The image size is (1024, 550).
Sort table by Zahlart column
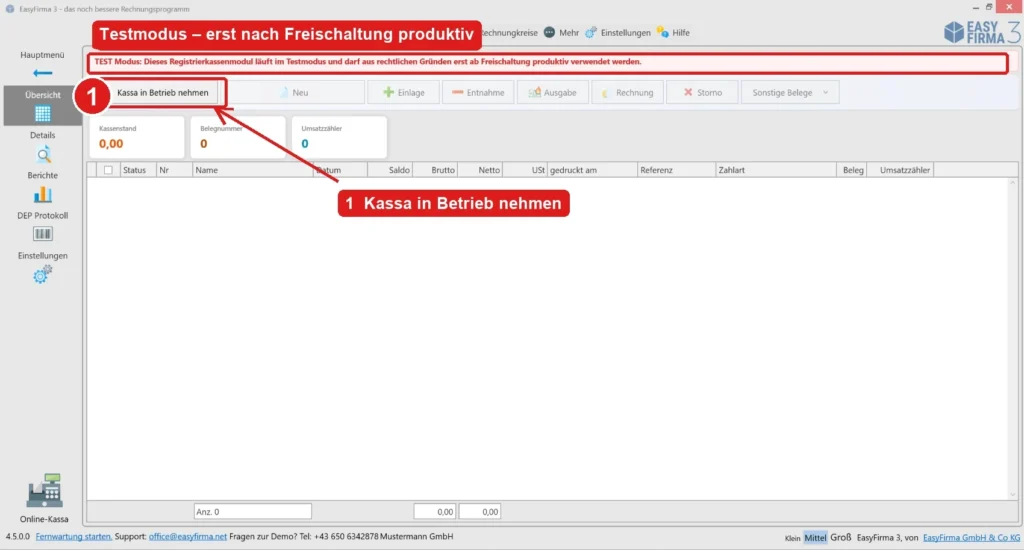click(776, 170)
